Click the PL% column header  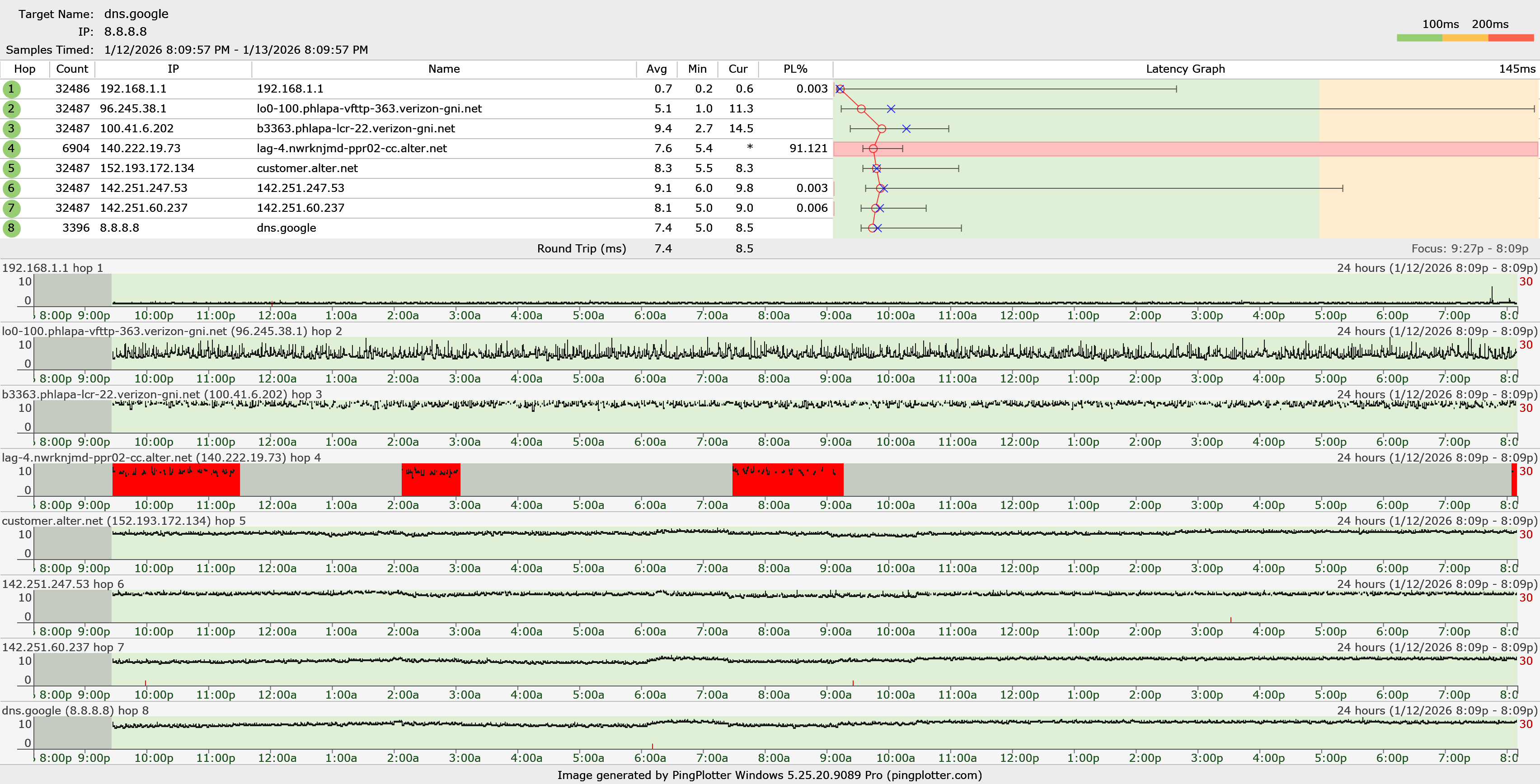point(795,69)
